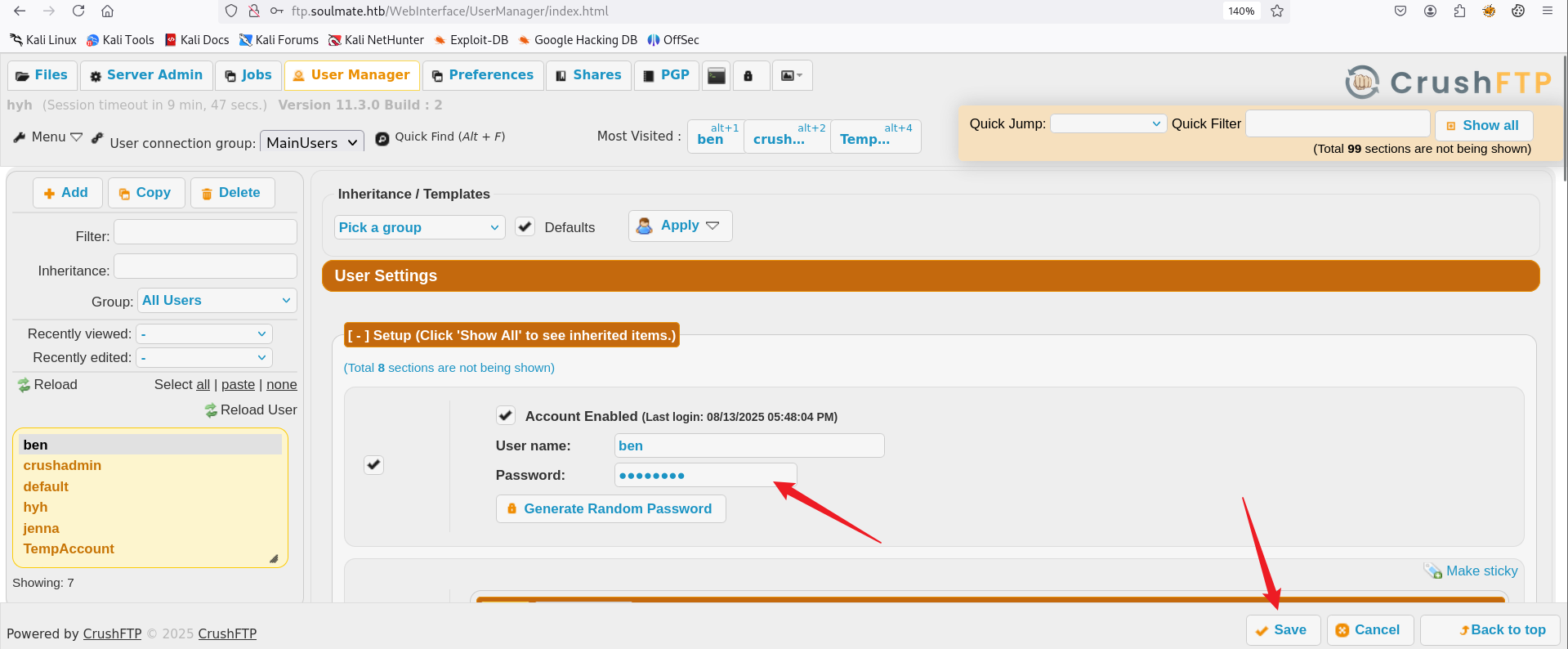Image resolution: width=1568 pixels, height=649 pixels.
Task: Open the Preferences tab
Action: (x=482, y=75)
